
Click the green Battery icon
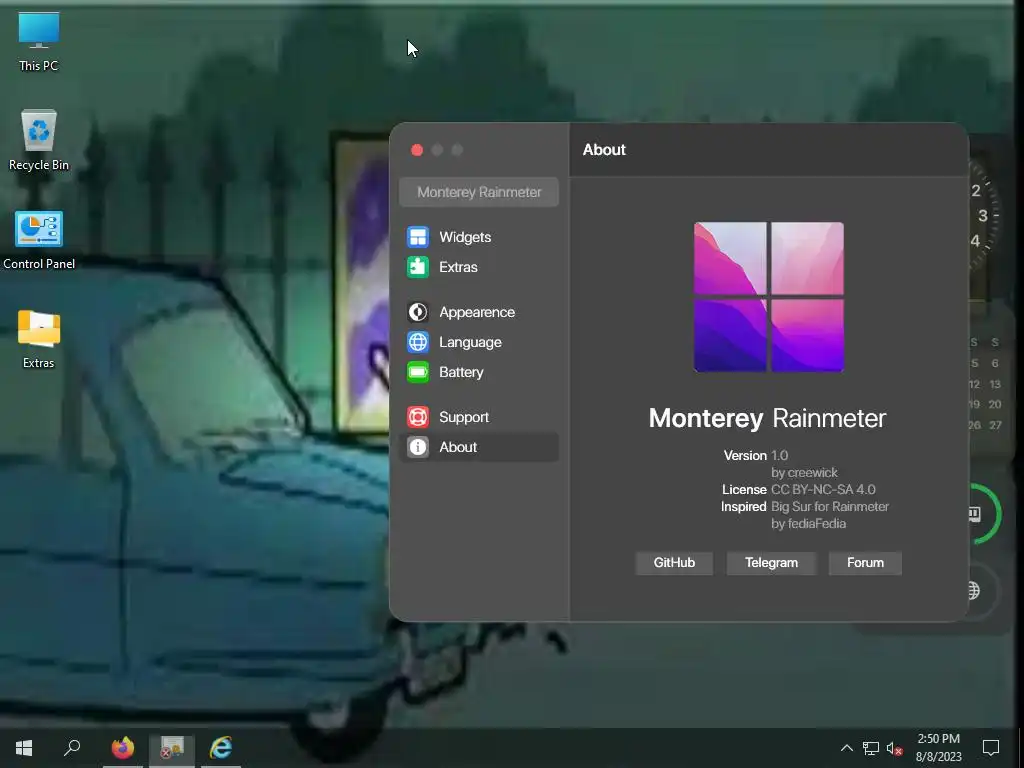point(418,372)
